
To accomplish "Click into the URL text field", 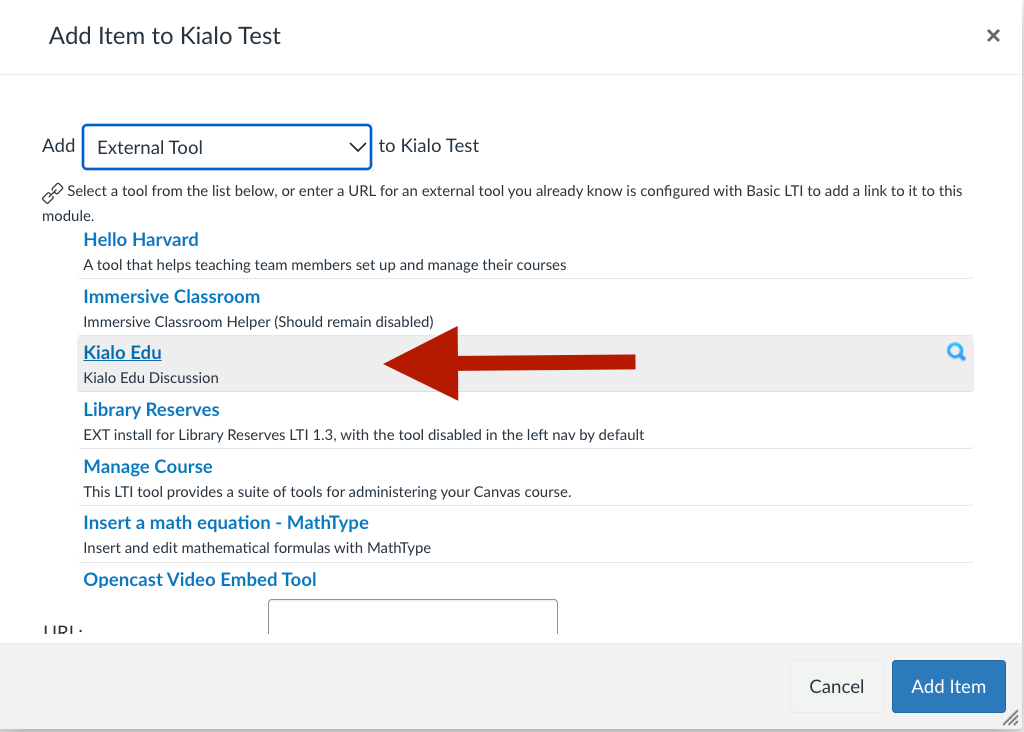I will click(x=412, y=617).
